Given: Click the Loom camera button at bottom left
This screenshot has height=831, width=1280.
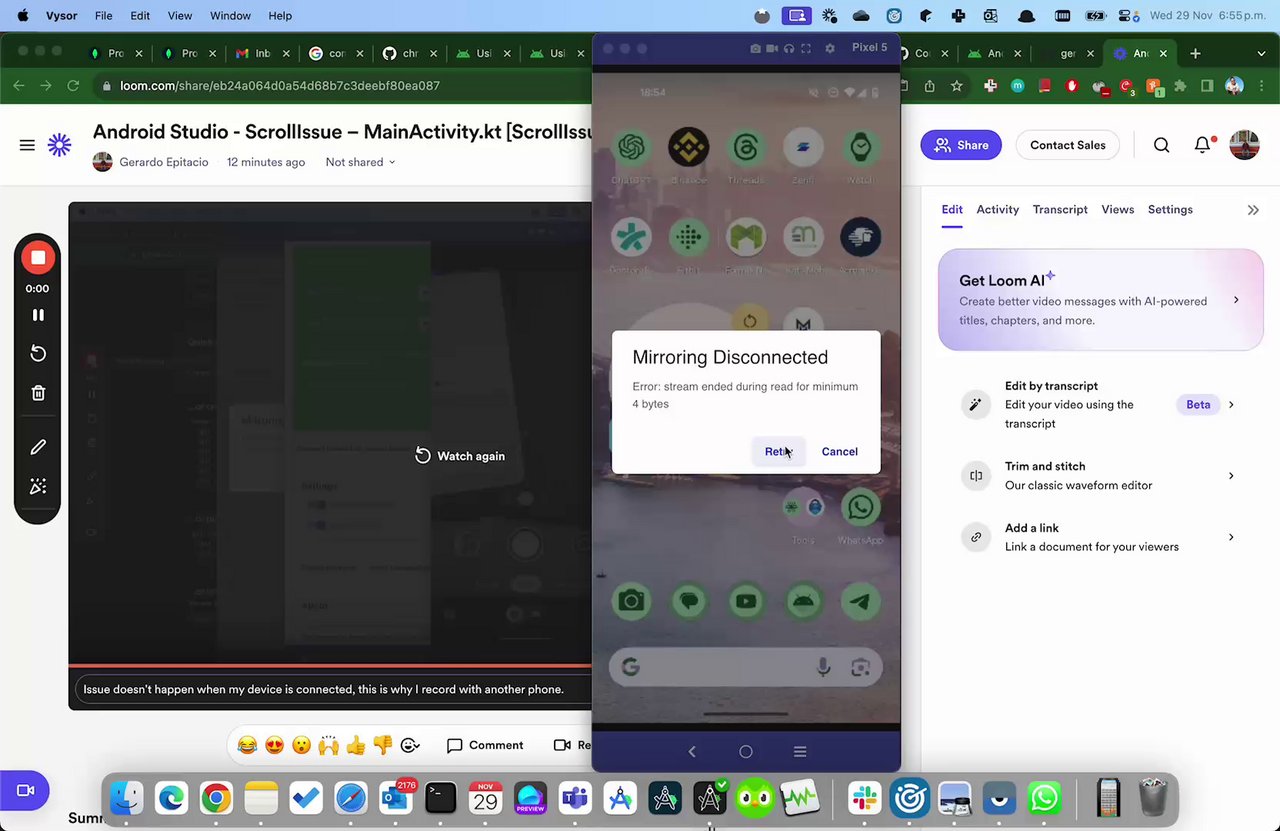Looking at the screenshot, I should point(25,790).
